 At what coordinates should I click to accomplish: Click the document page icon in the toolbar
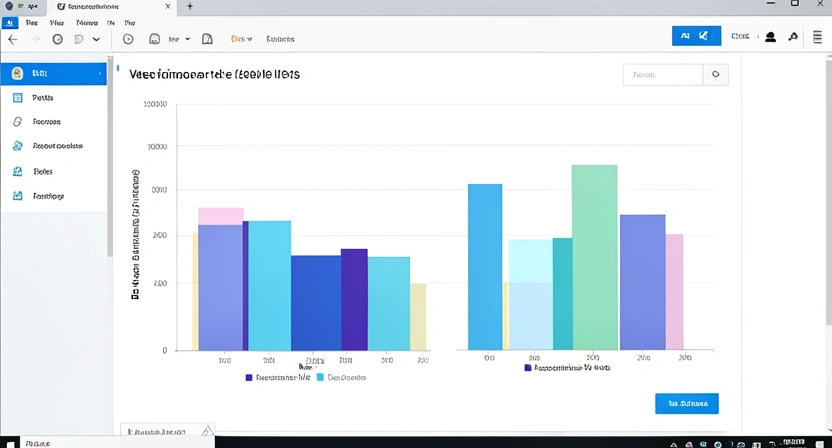(207, 39)
